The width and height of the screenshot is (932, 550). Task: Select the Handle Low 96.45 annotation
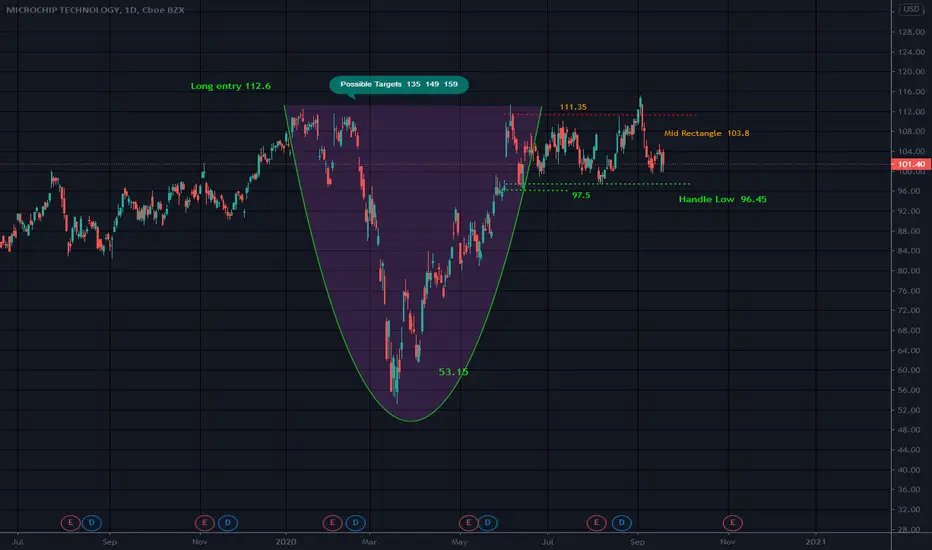723,199
